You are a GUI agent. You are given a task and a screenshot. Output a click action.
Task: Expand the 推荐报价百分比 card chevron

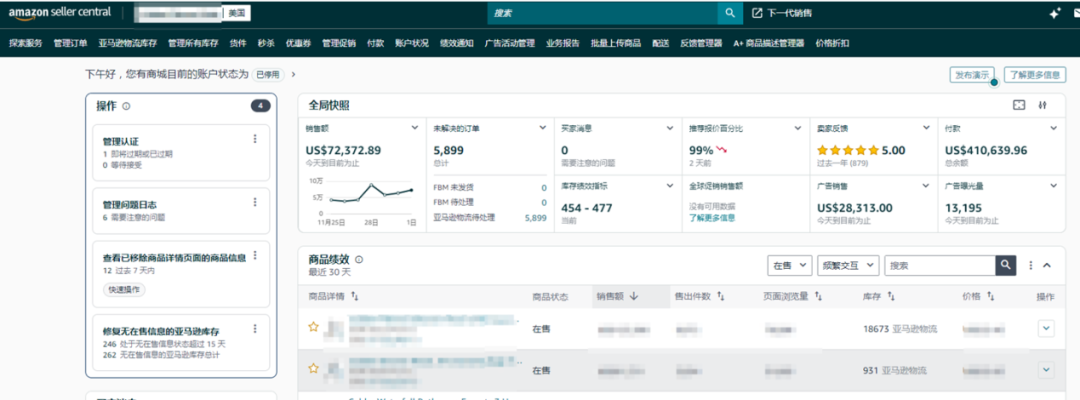(798, 128)
